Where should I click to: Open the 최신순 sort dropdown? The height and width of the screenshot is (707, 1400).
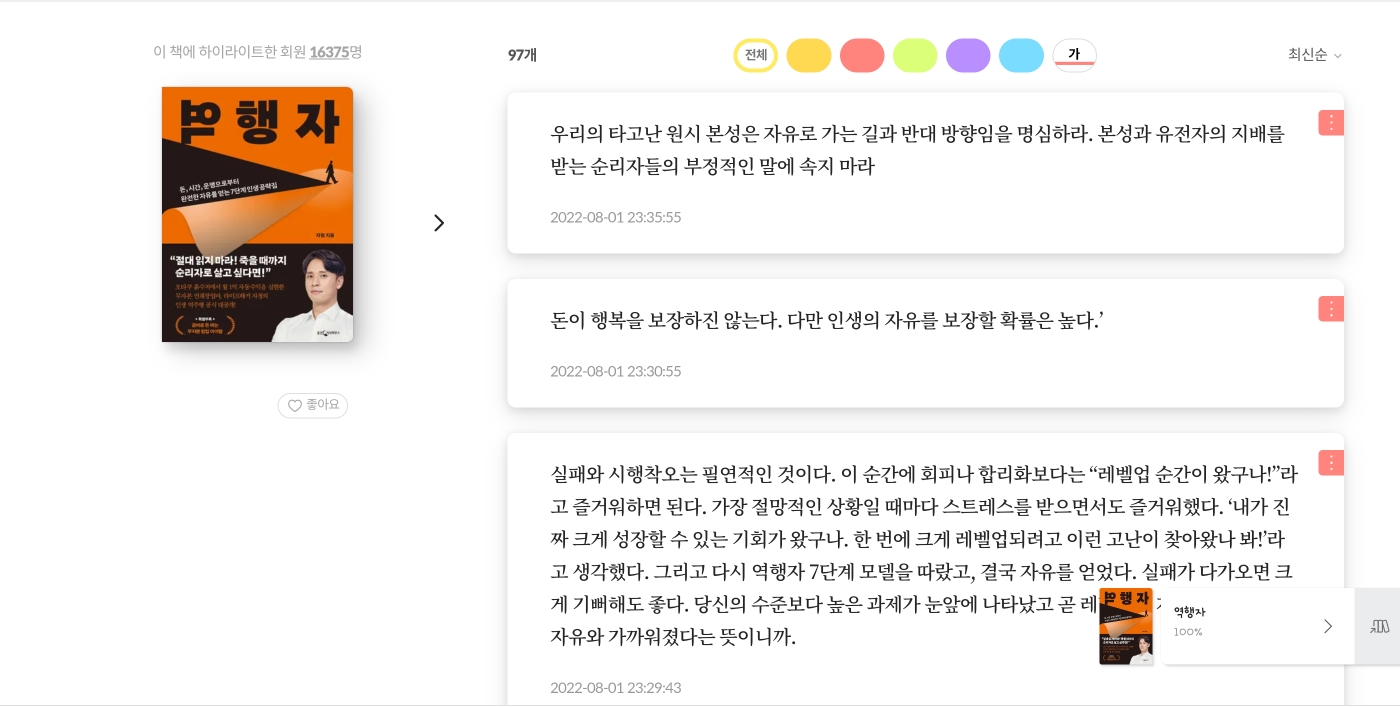(1314, 55)
